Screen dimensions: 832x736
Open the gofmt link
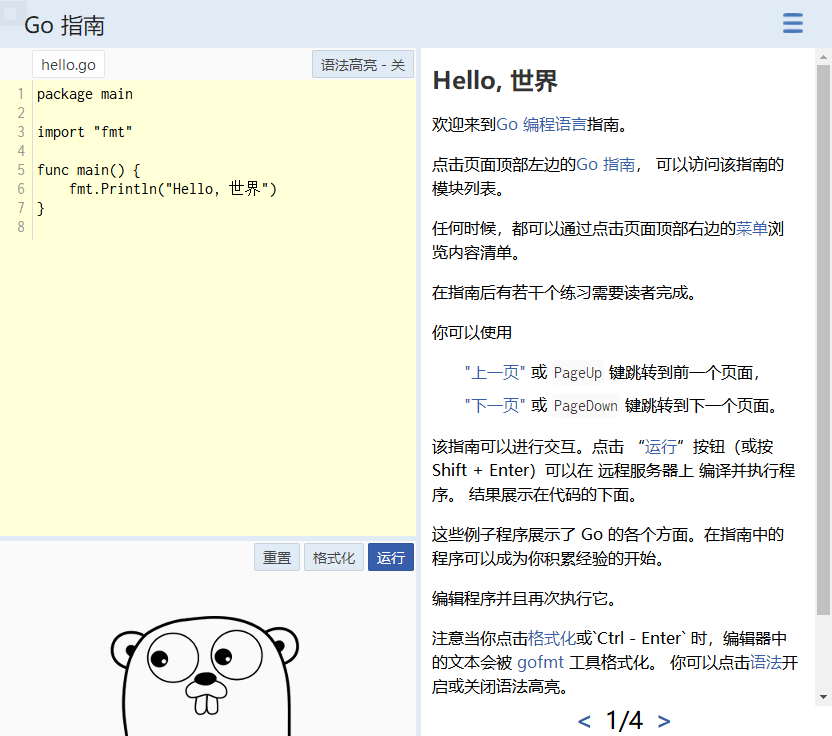coord(540,662)
